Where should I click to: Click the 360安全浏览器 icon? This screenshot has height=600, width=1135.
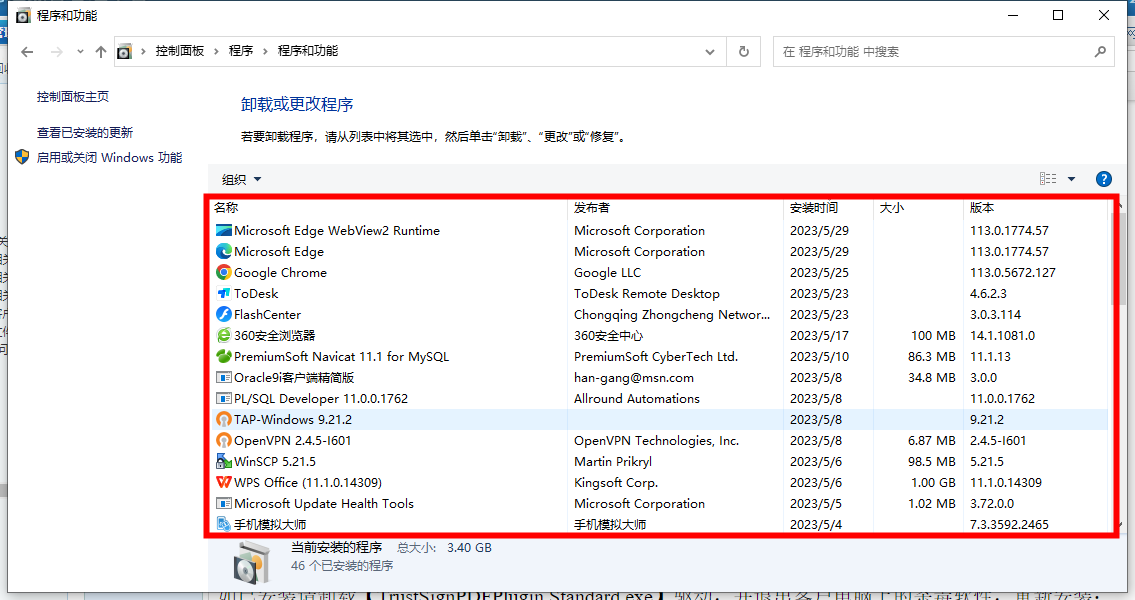(x=224, y=336)
